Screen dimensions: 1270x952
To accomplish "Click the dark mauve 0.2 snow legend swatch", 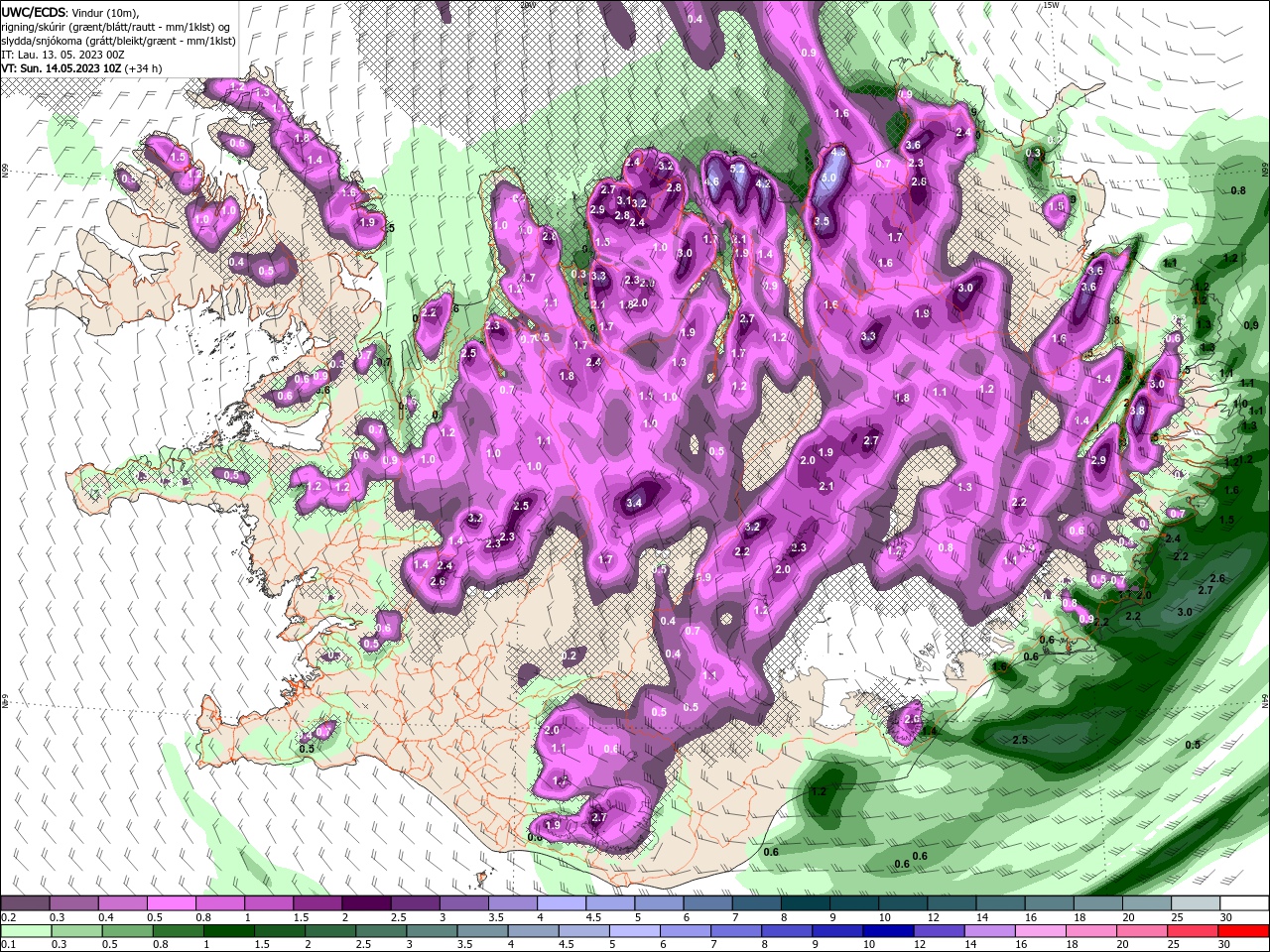I will pos(25,903).
